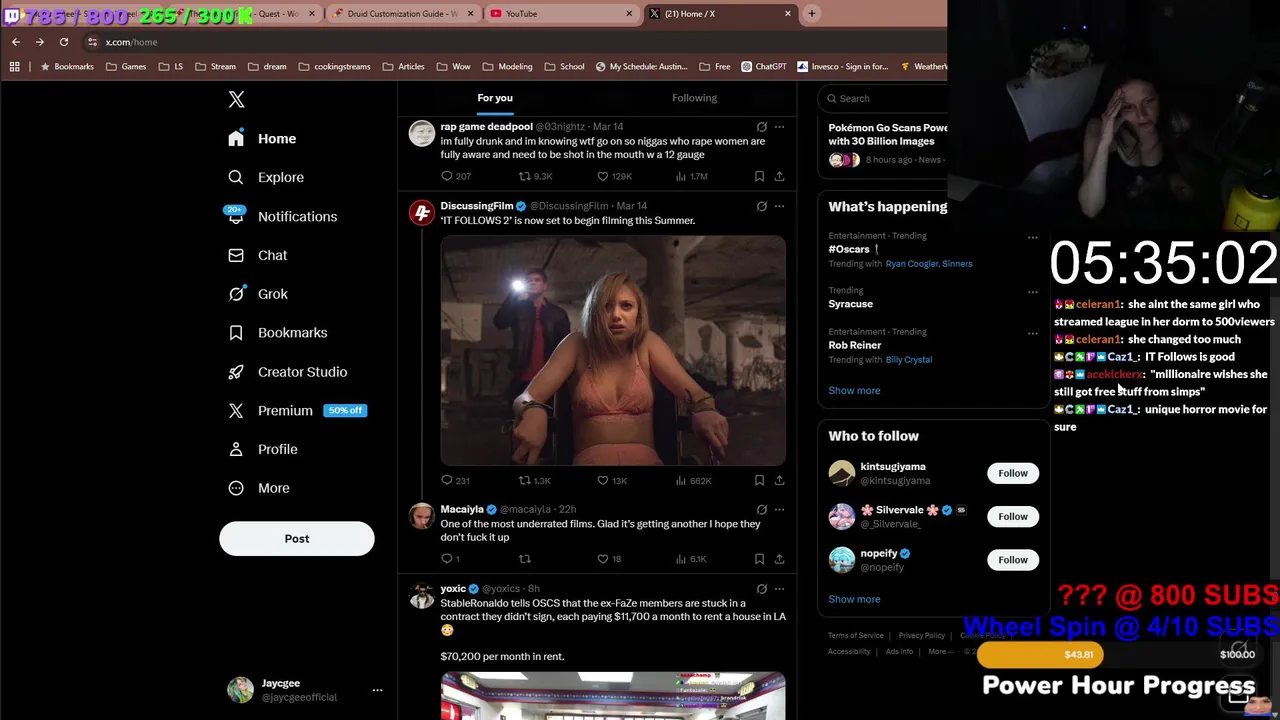Open the Pokémon Go Scans news story
Viewport: 1280px width, 720px height.
[x=887, y=134]
